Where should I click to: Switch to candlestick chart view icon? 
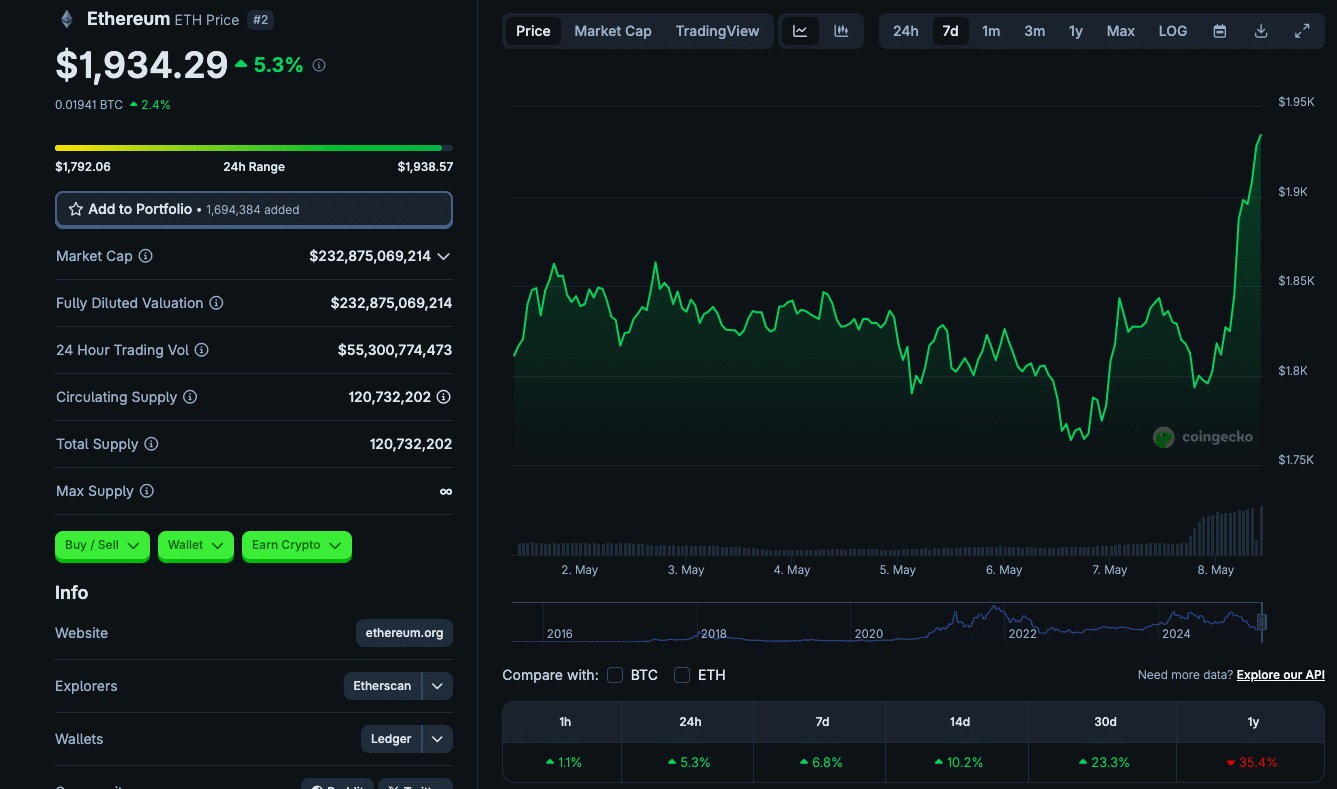click(x=841, y=31)
